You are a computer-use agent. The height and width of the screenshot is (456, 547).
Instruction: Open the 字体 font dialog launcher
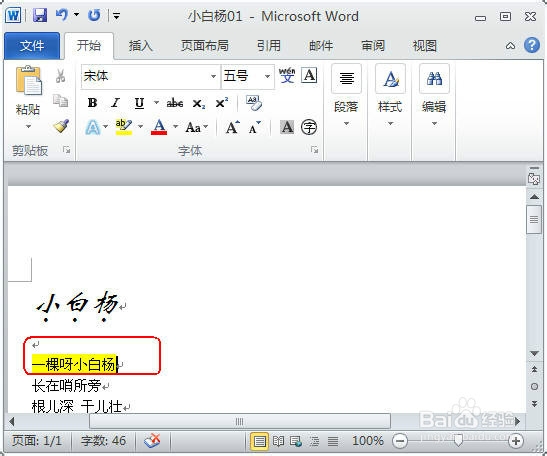tap(314, 150)
